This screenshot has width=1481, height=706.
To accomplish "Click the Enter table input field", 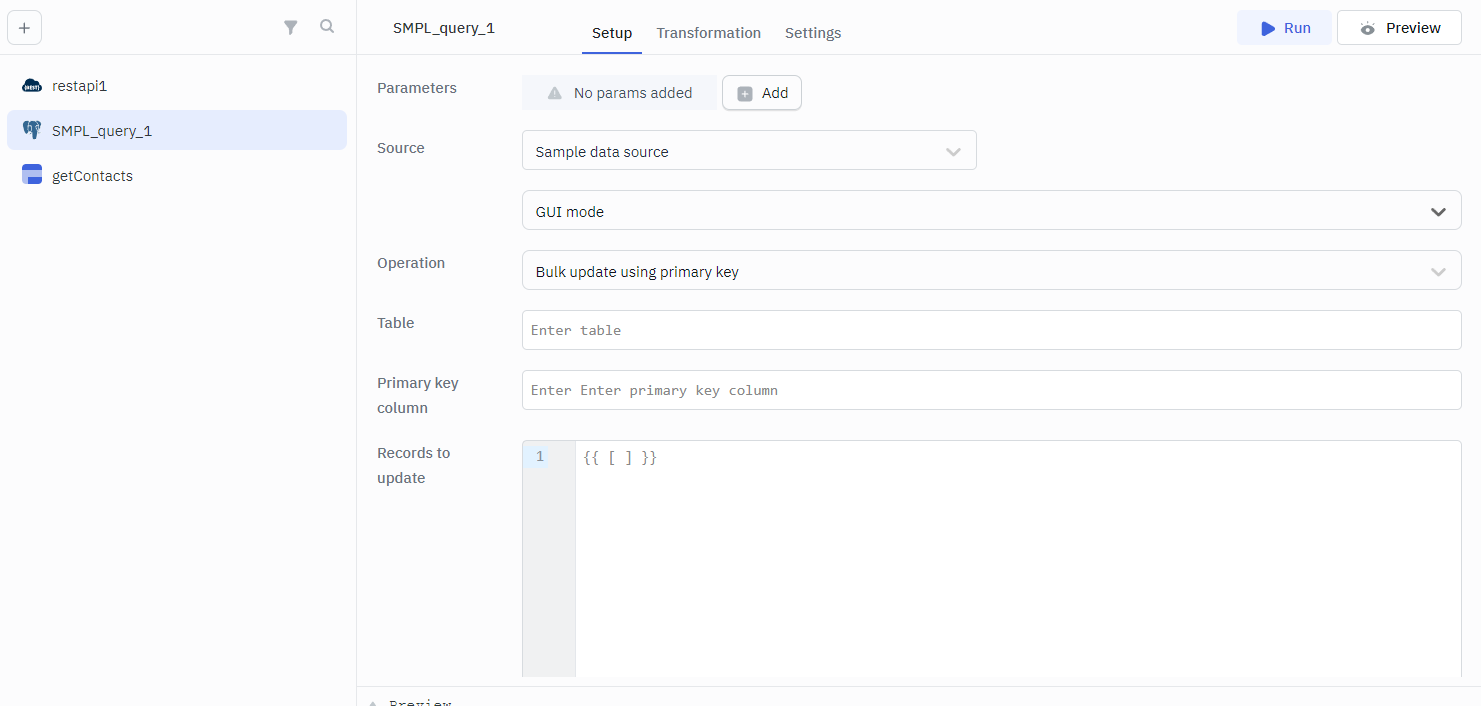I will click(x=991, y=330).
